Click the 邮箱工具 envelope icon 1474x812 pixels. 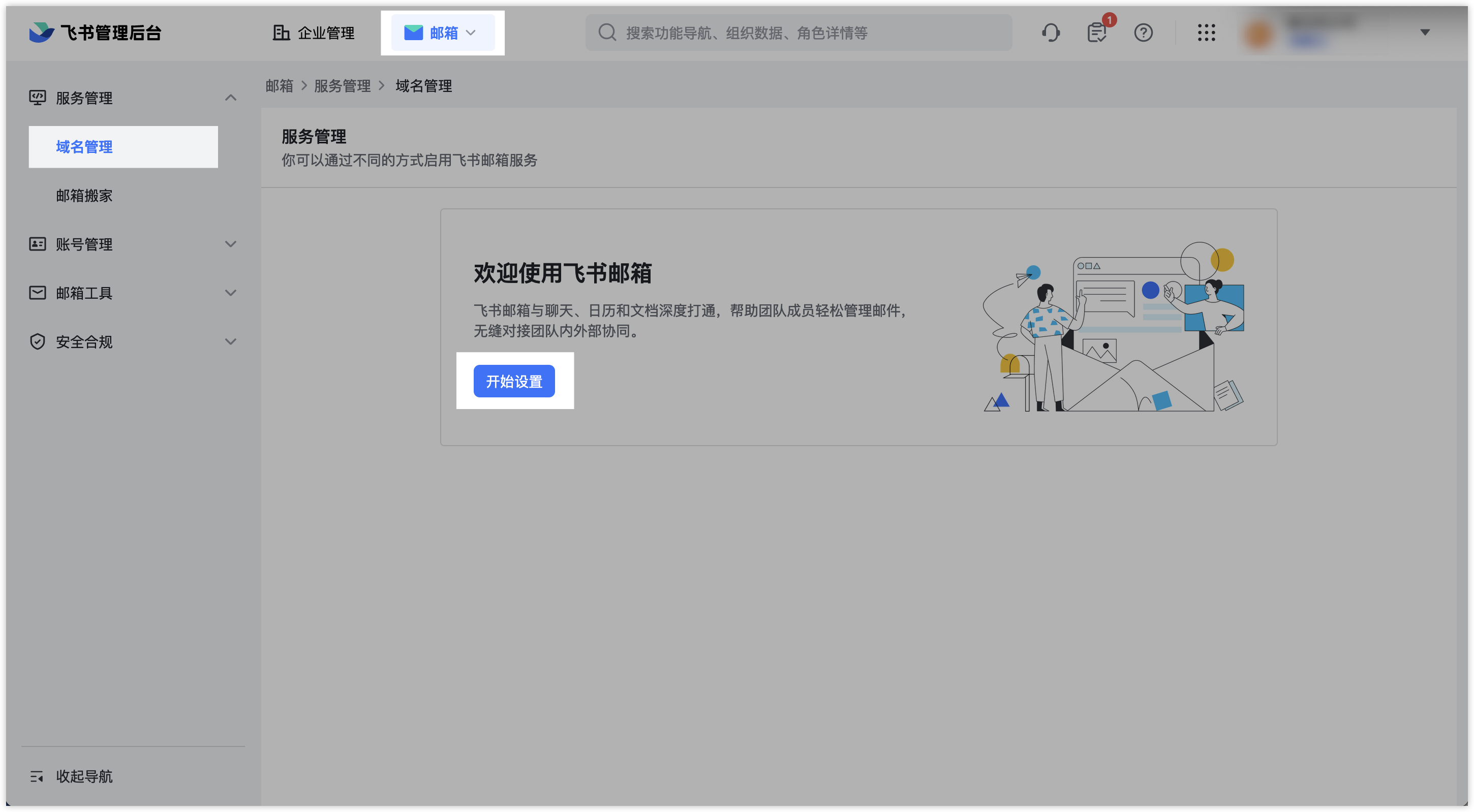[37, 293]
